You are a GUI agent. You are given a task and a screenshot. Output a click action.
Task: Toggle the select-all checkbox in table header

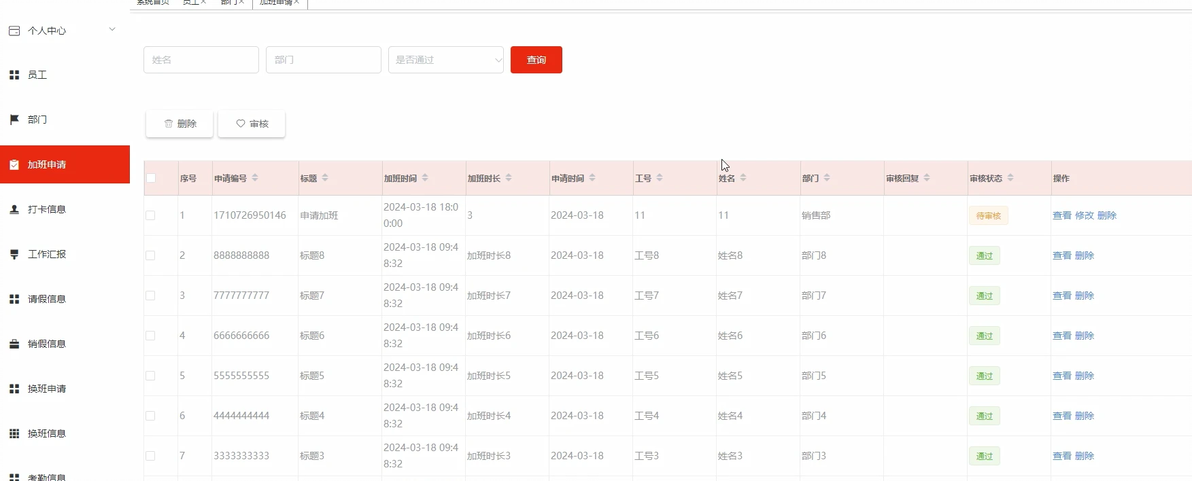pyautogui.click(x=151, y=178)
